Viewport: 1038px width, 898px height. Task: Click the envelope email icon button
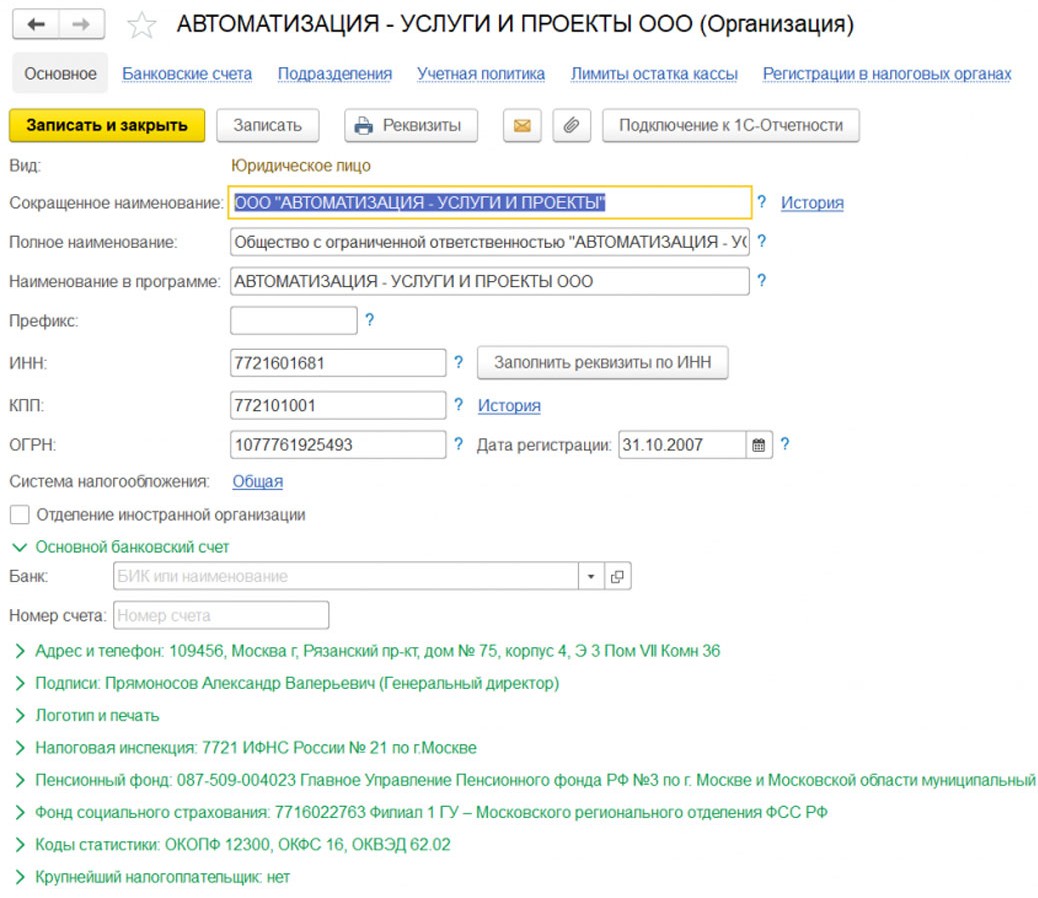click(522, 125)
